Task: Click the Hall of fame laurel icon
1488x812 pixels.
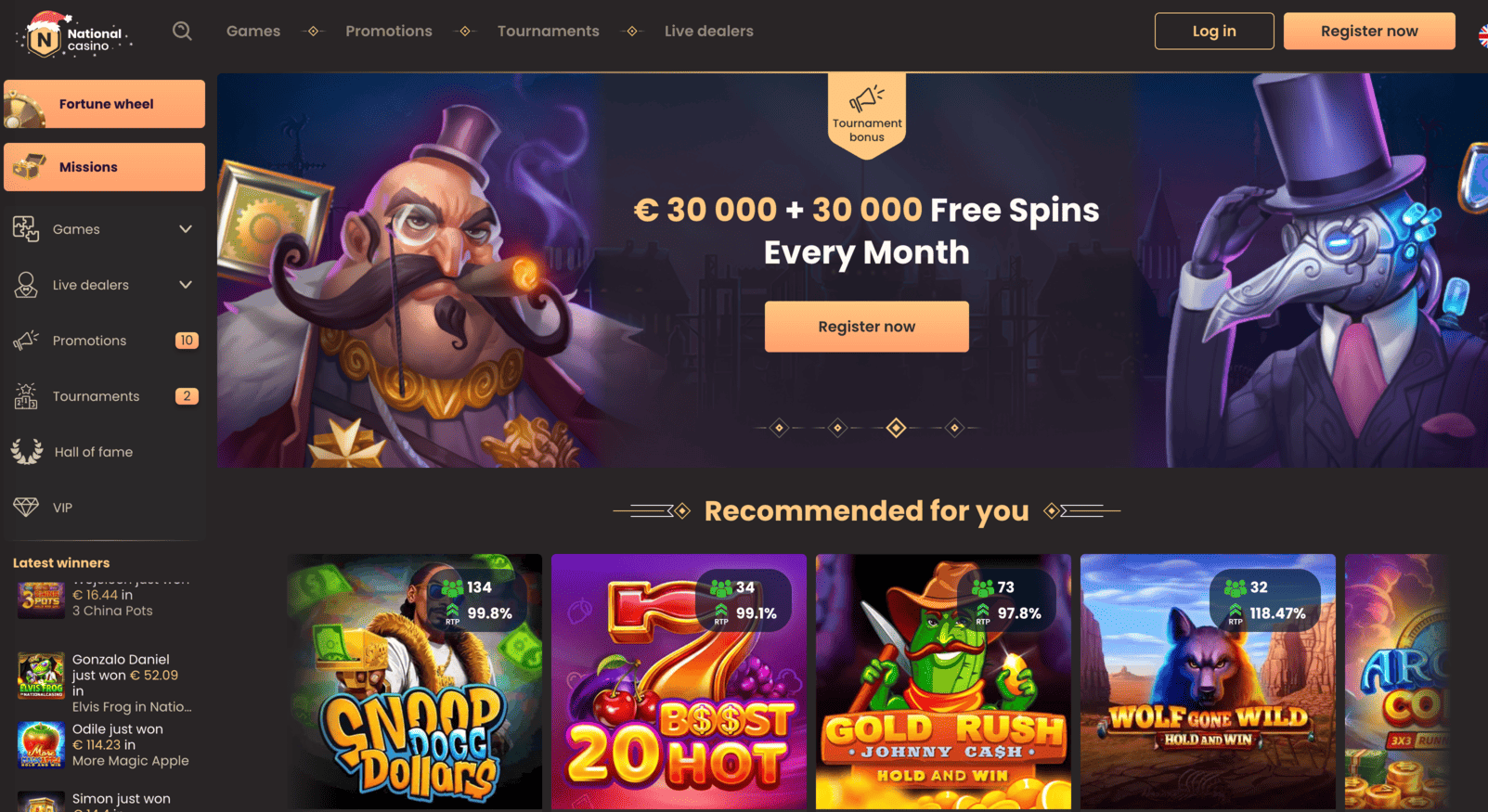Action: (x=26, y=452)
